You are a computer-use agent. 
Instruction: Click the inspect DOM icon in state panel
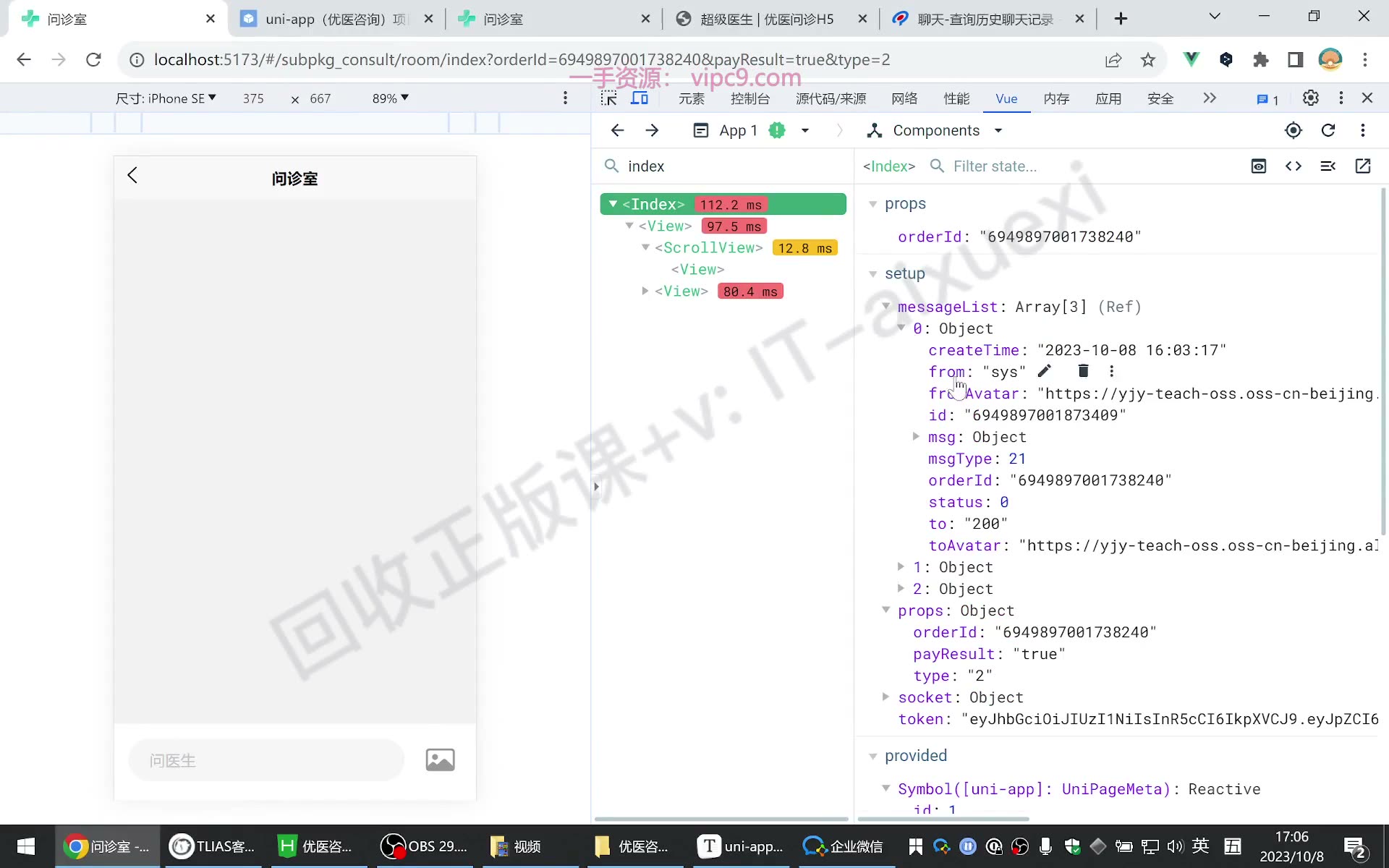click(1328, 166)
